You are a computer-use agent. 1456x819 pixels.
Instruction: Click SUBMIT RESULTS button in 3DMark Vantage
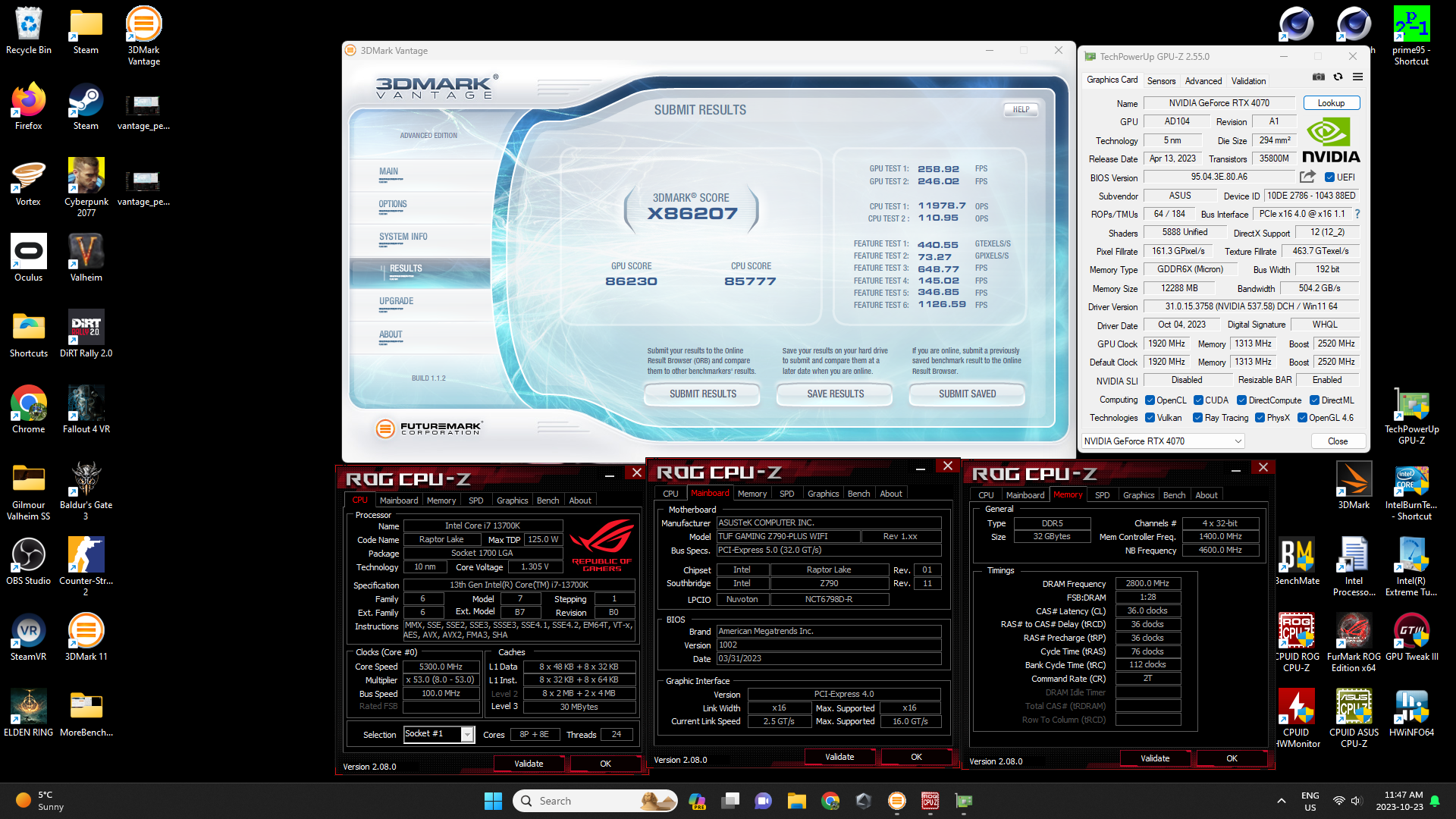(x=702, y=394)
